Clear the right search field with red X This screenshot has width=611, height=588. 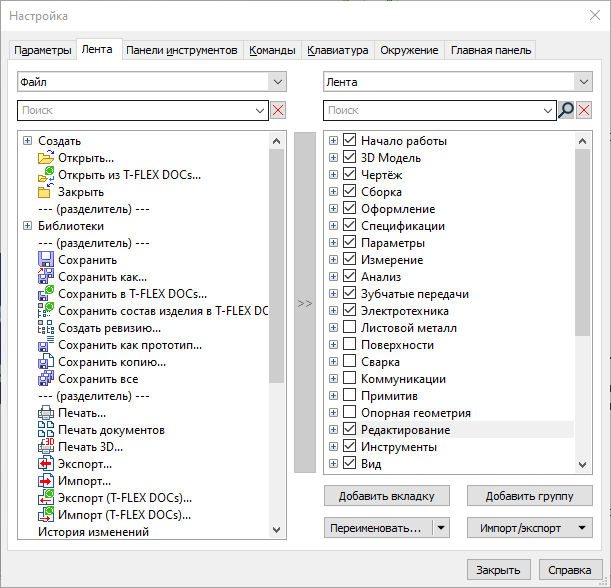click(584, 110)
